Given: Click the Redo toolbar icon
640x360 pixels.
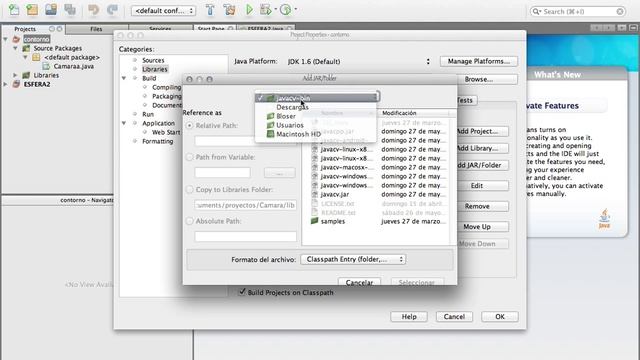Looking at the screenshot, I should pos(112,10).
